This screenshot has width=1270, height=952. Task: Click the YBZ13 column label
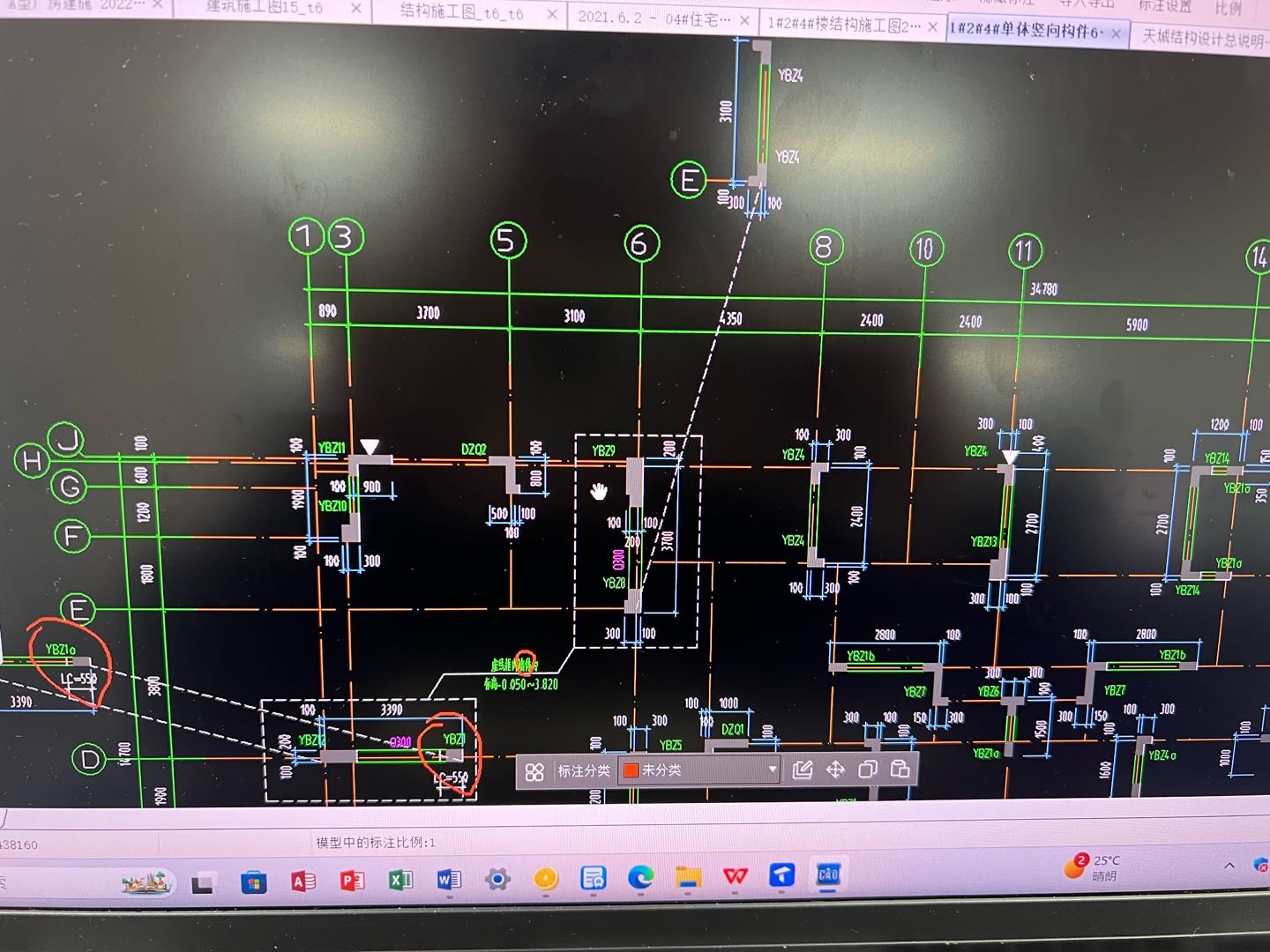(x=984, y=541)
